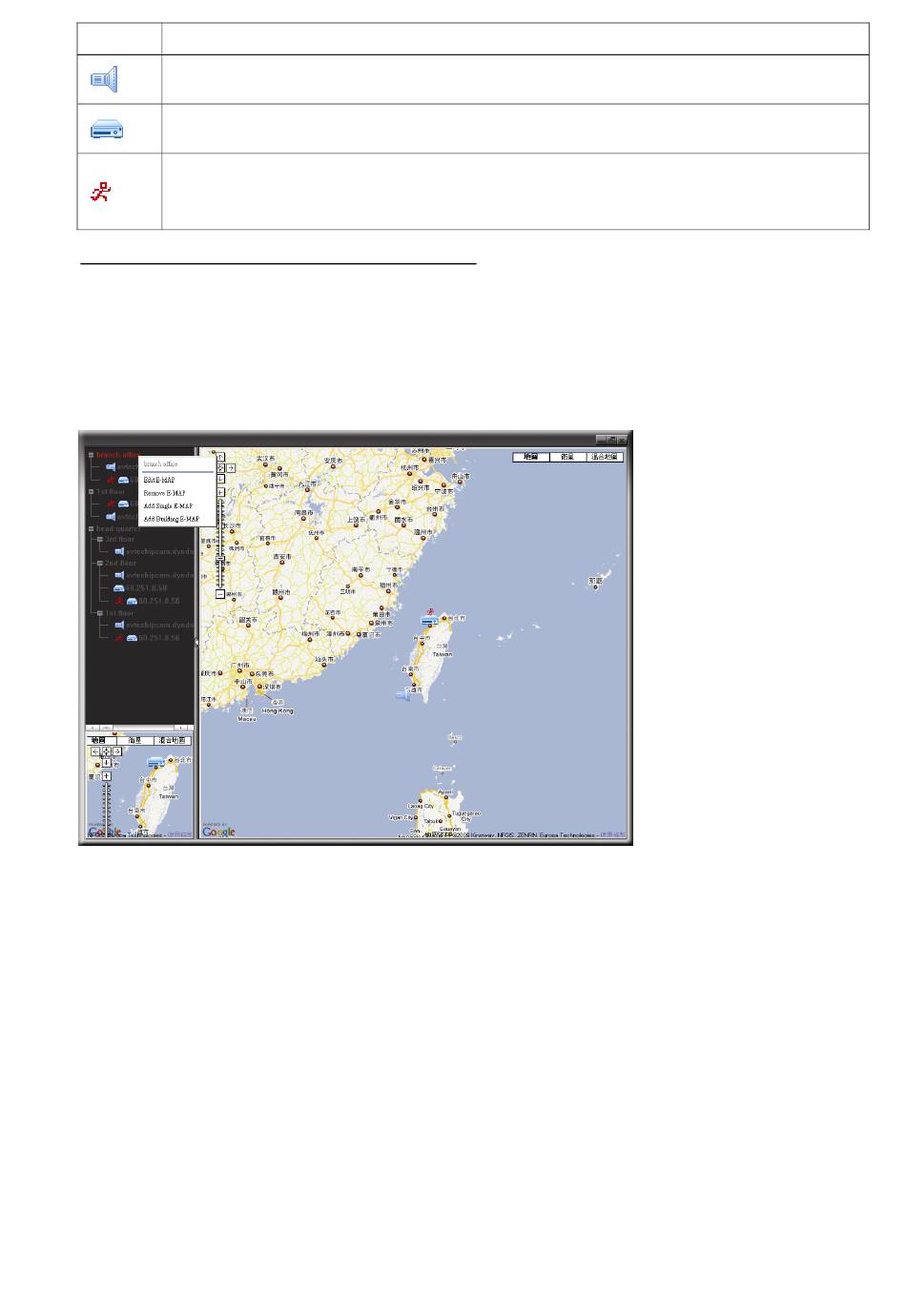Click mini map zoom slider track
The width and height of the screenshot is (906, 1316).
click(106, 808)
